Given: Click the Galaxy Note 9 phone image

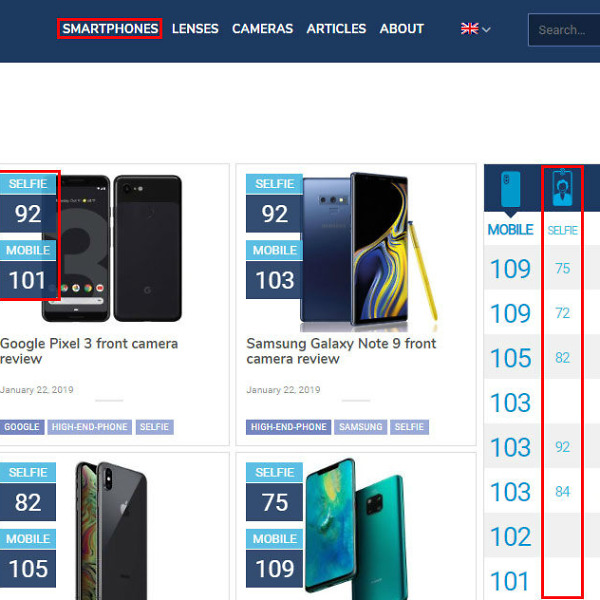Looking at the screenshot, I should click(x=369, y=252).
